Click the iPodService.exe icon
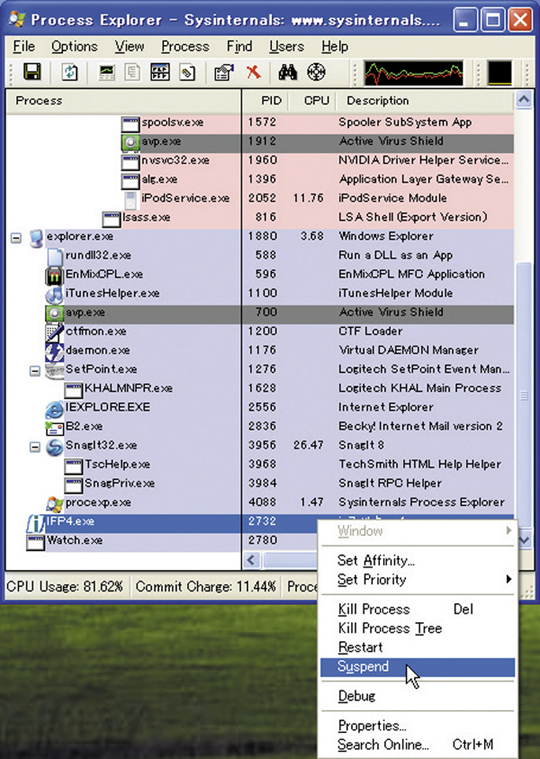The height and width of the screenshot is (759, 540). [x=131, y=198]
